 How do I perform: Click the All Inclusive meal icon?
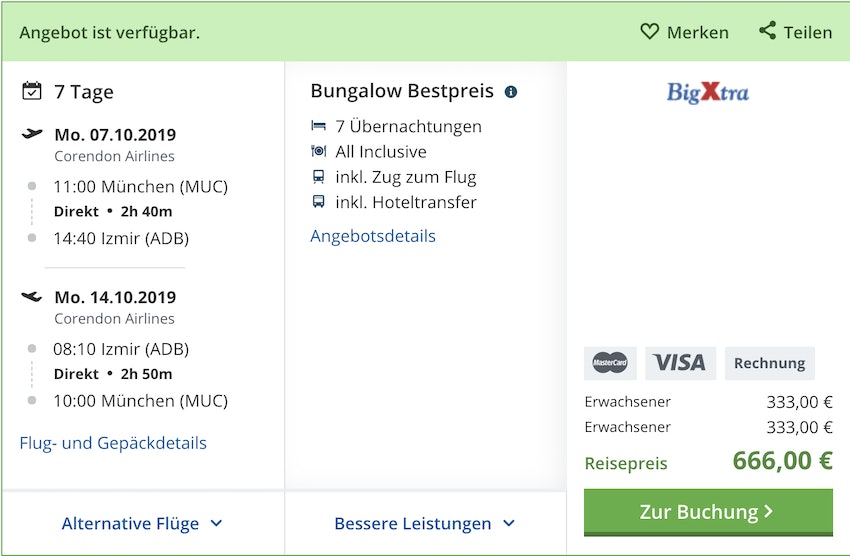tap(319, 152)
